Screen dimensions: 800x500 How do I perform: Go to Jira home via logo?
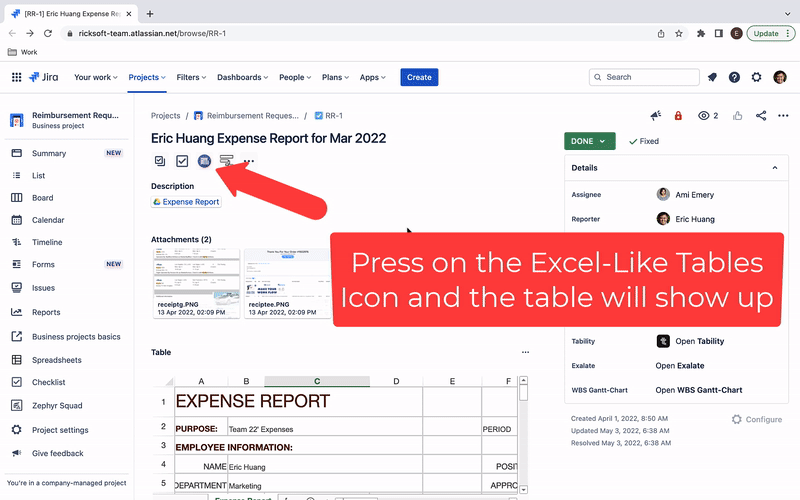(x=44, y=77)
